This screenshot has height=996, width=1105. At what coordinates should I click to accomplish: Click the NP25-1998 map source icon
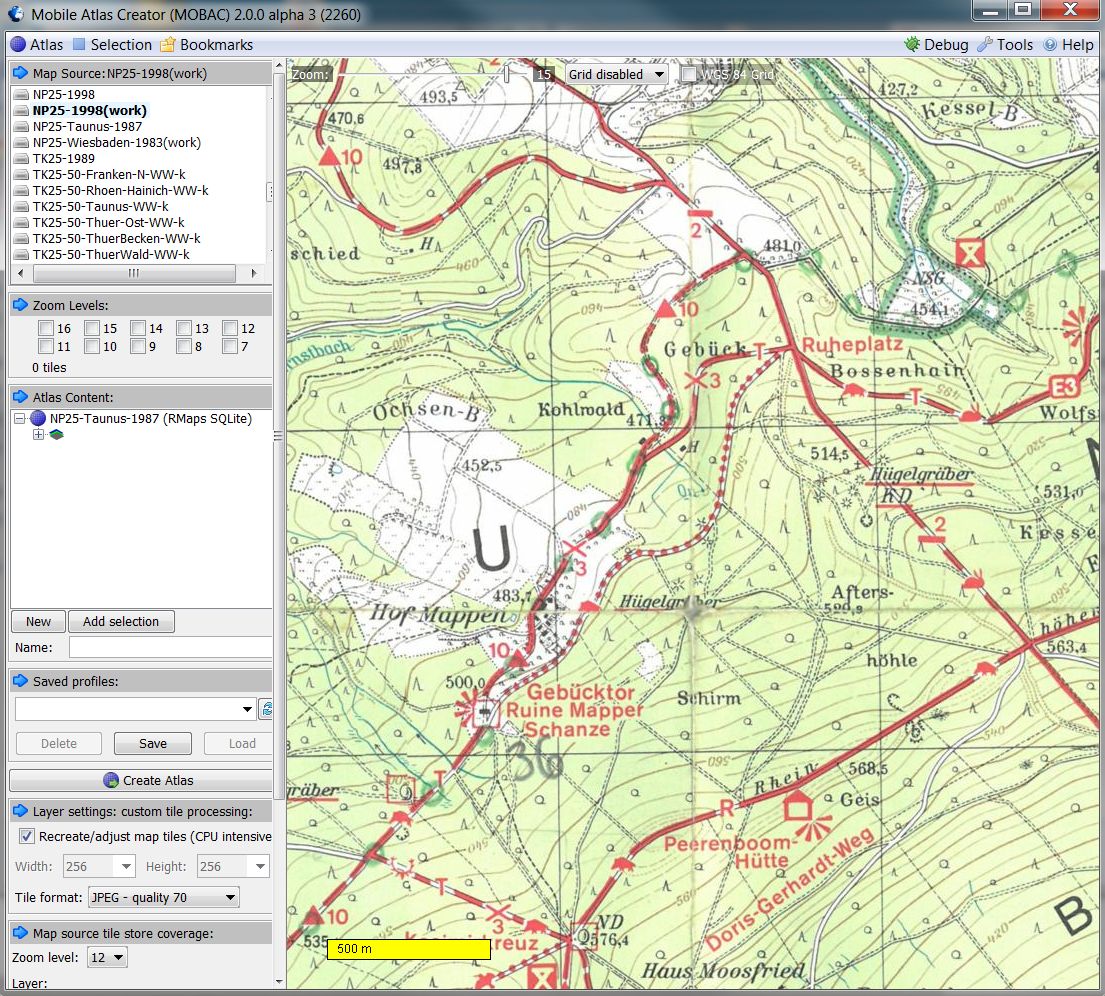click(21, 94)
